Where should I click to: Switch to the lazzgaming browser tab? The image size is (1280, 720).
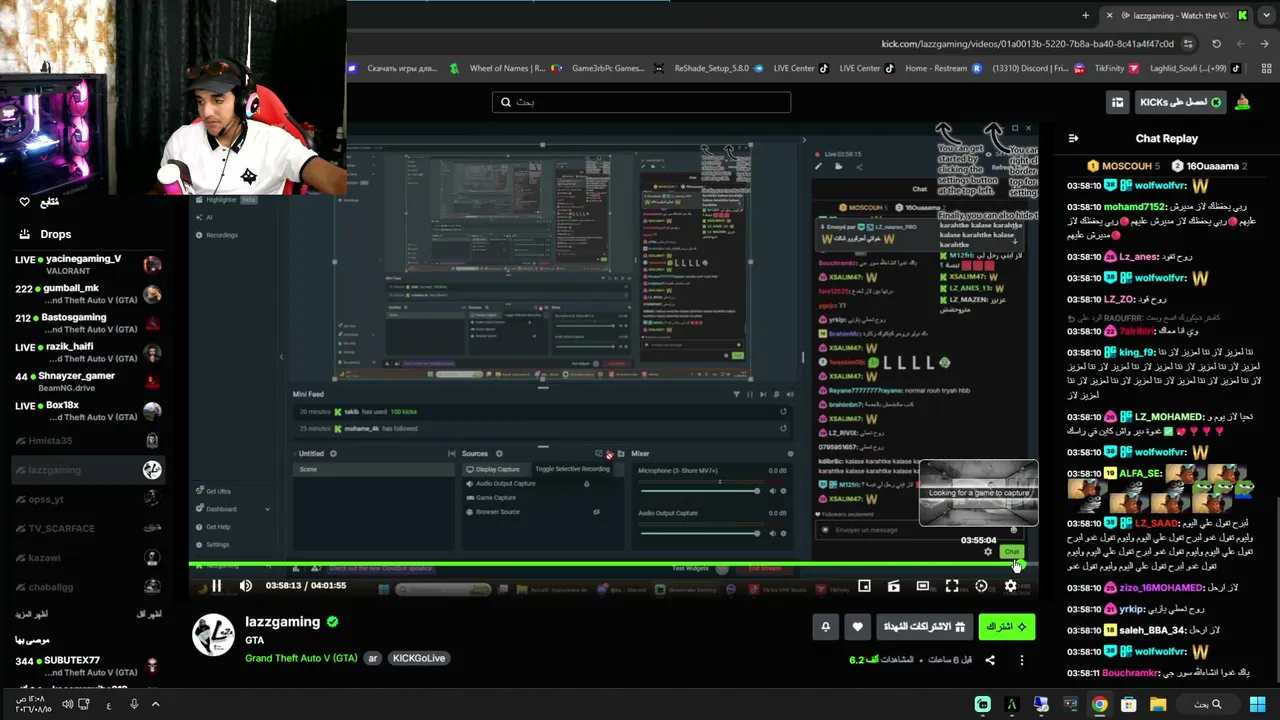1176,15
